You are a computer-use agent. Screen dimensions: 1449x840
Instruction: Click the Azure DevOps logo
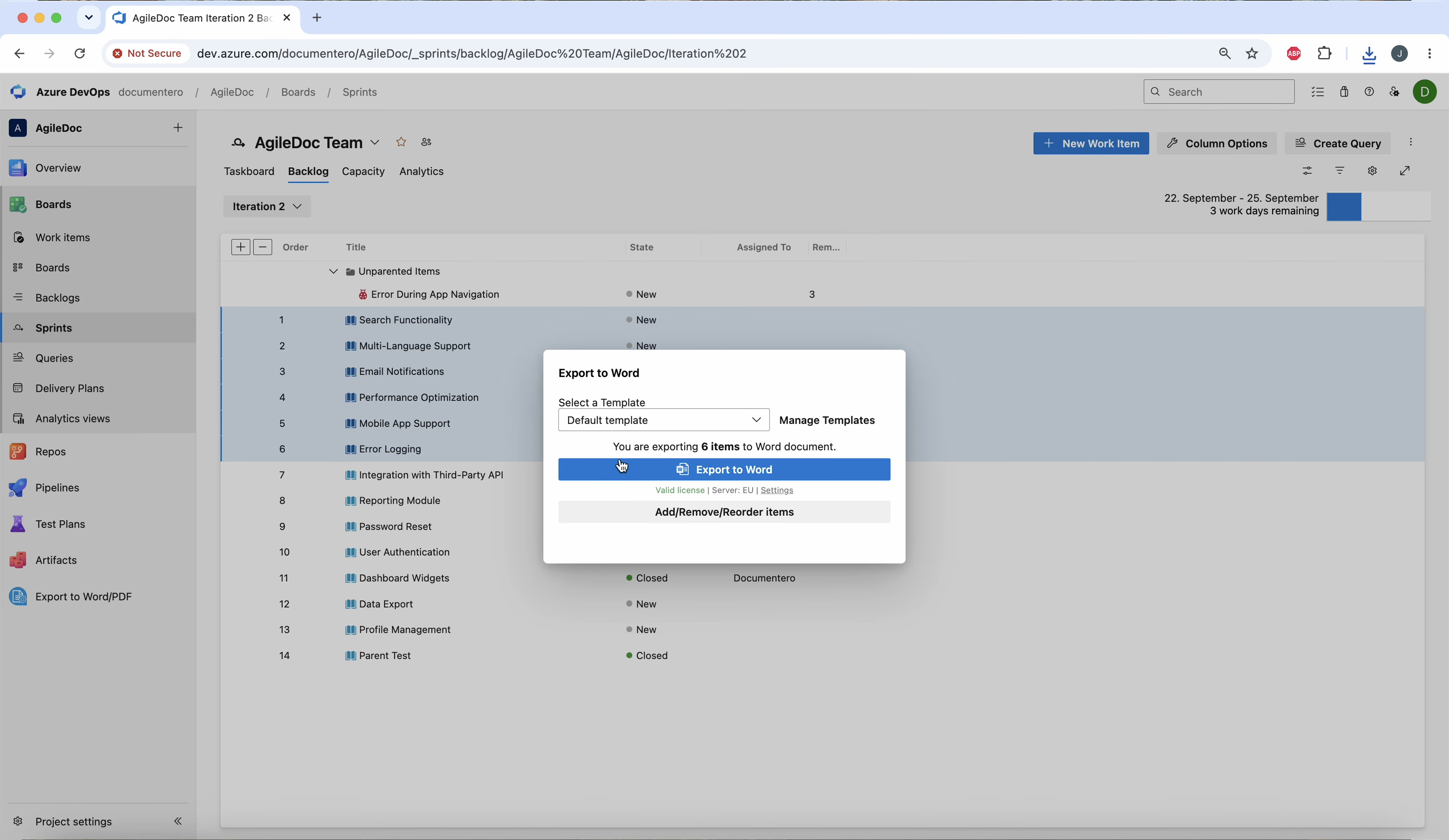18,92
